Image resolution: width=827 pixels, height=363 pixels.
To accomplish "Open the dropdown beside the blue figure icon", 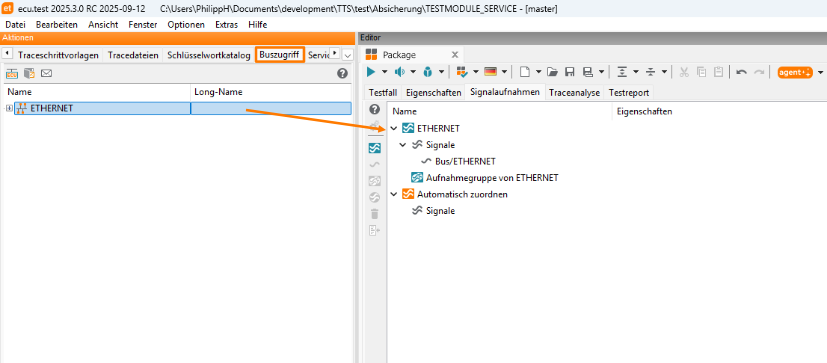I will pos(440,72).
